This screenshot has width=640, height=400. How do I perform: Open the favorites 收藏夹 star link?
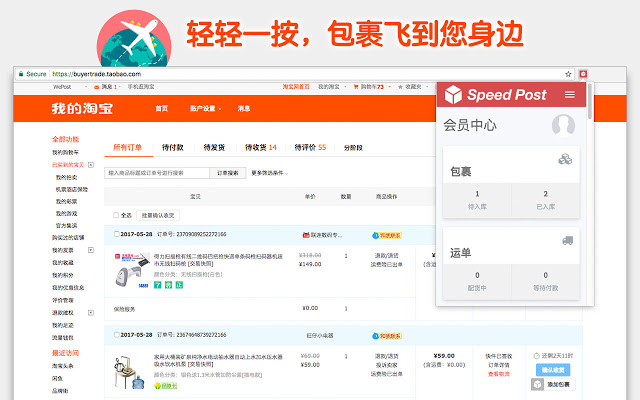[409, 87]
